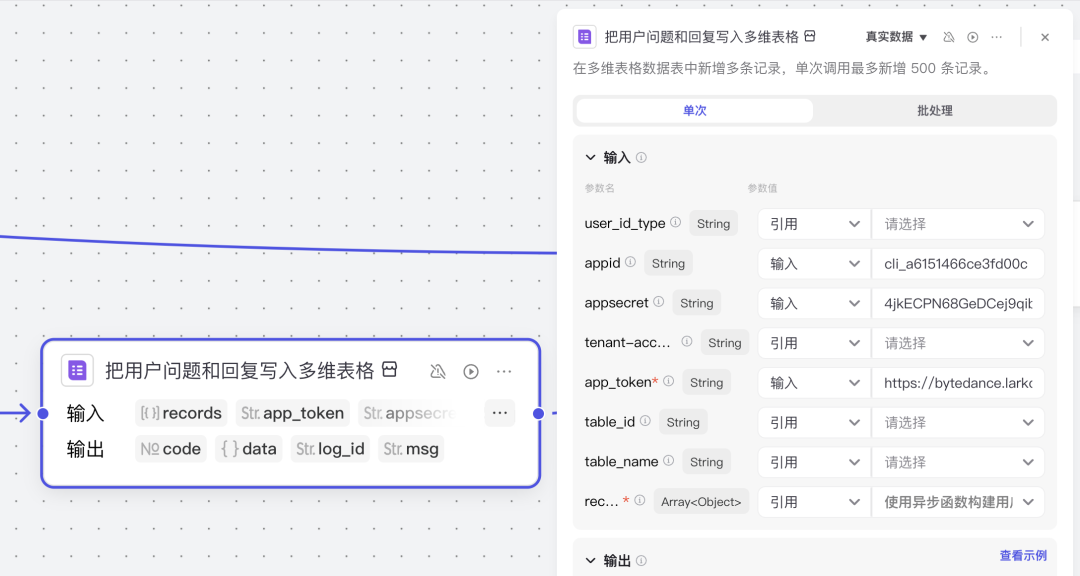Open 真实数据 dropdown in panel header

[896, 37]
